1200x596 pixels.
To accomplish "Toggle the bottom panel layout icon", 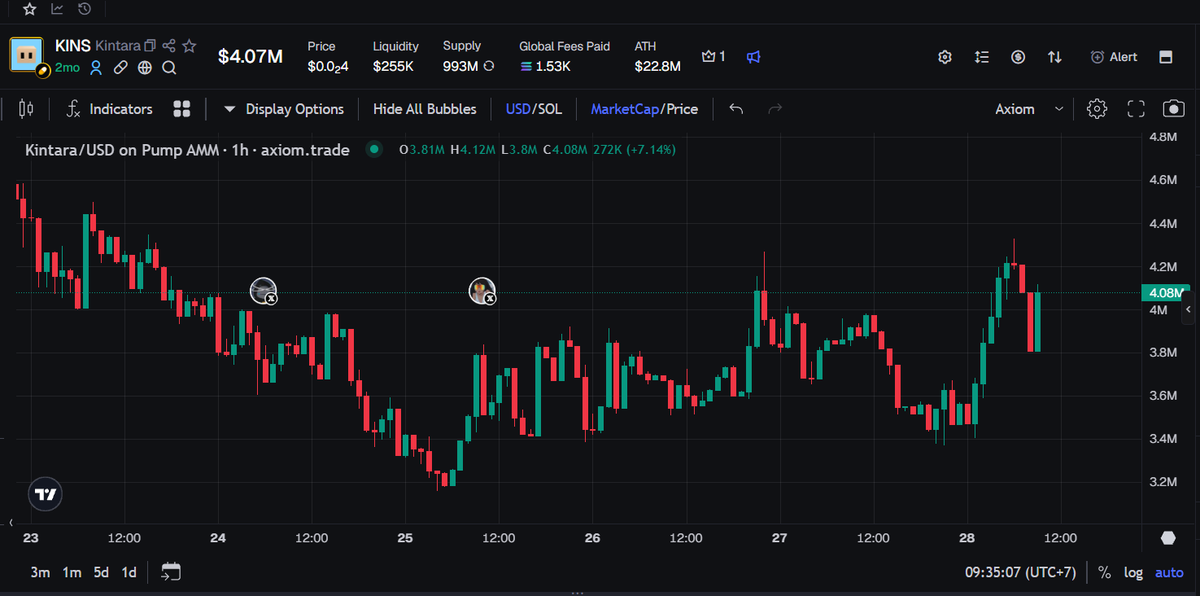I will coord(1165,57).
